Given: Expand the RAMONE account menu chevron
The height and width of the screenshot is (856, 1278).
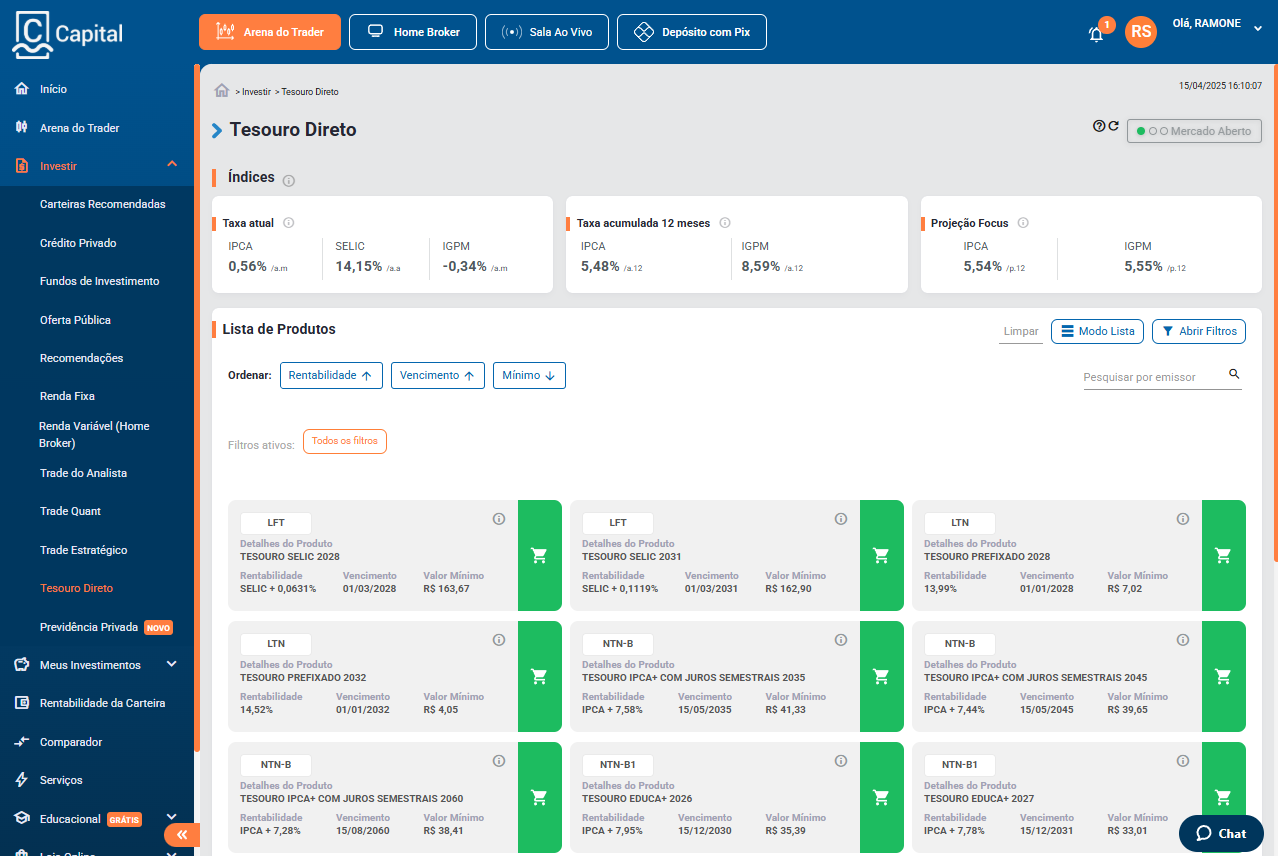Looking at the screenshot, I should click(1258, 29).
